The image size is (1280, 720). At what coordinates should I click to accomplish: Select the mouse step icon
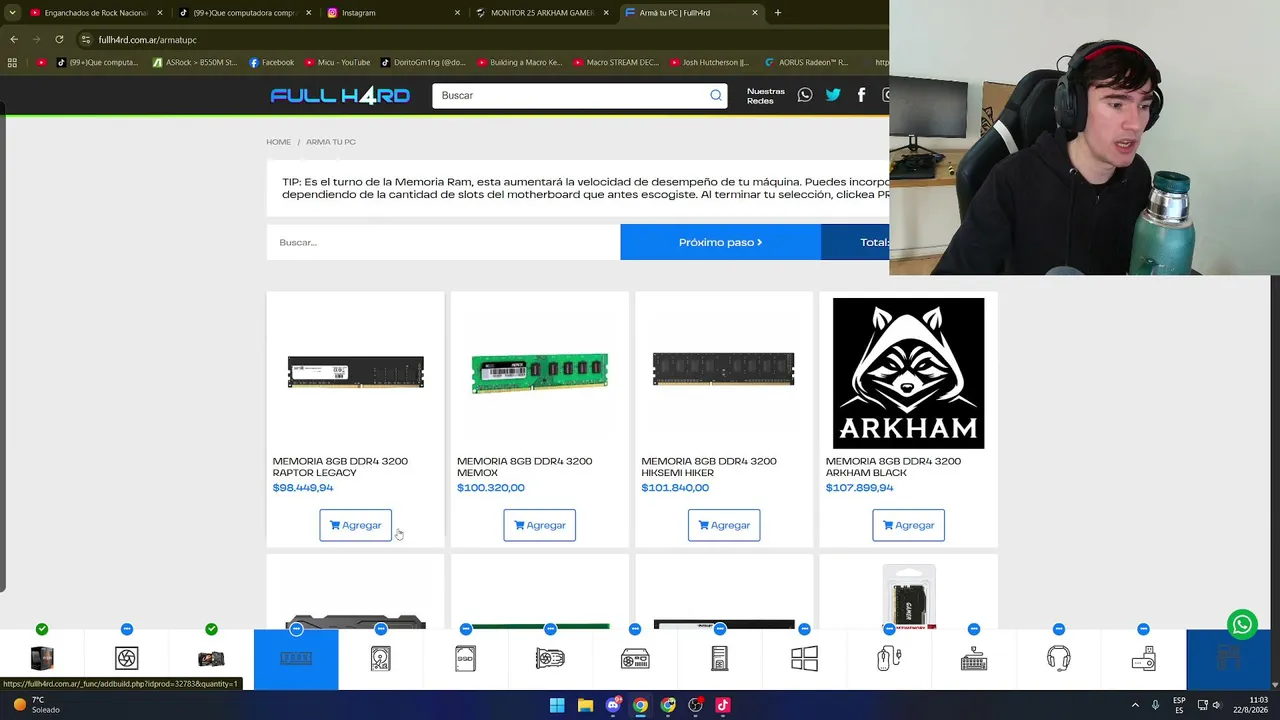[x=889, y=658]
